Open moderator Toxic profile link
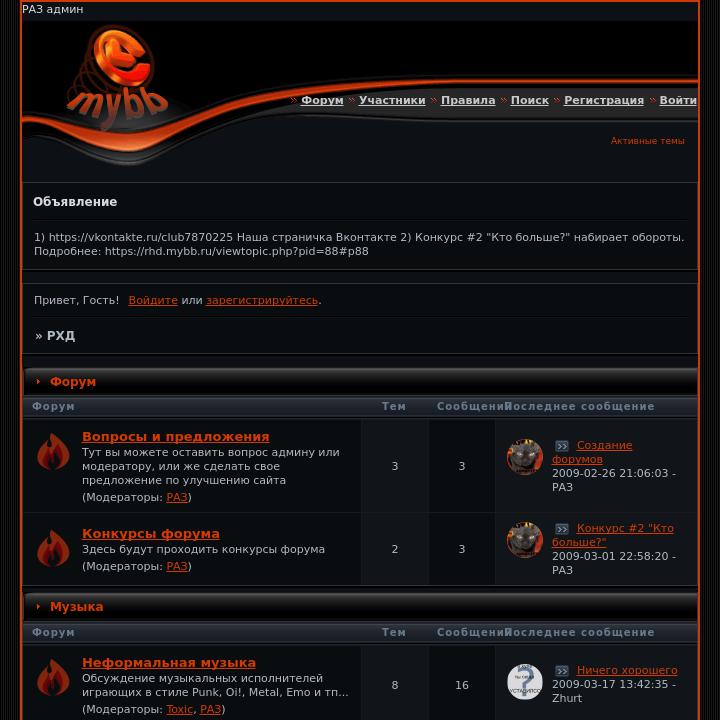Screen dimensions: 720x720 (179, 709)
